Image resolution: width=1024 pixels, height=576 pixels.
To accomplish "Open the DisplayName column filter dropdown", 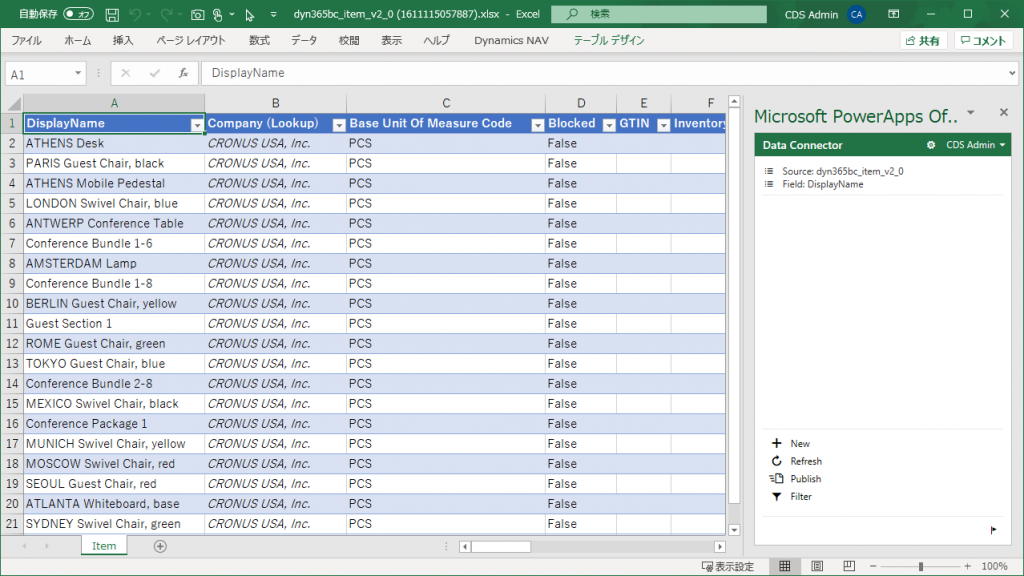I will click(x=197, y=124).
